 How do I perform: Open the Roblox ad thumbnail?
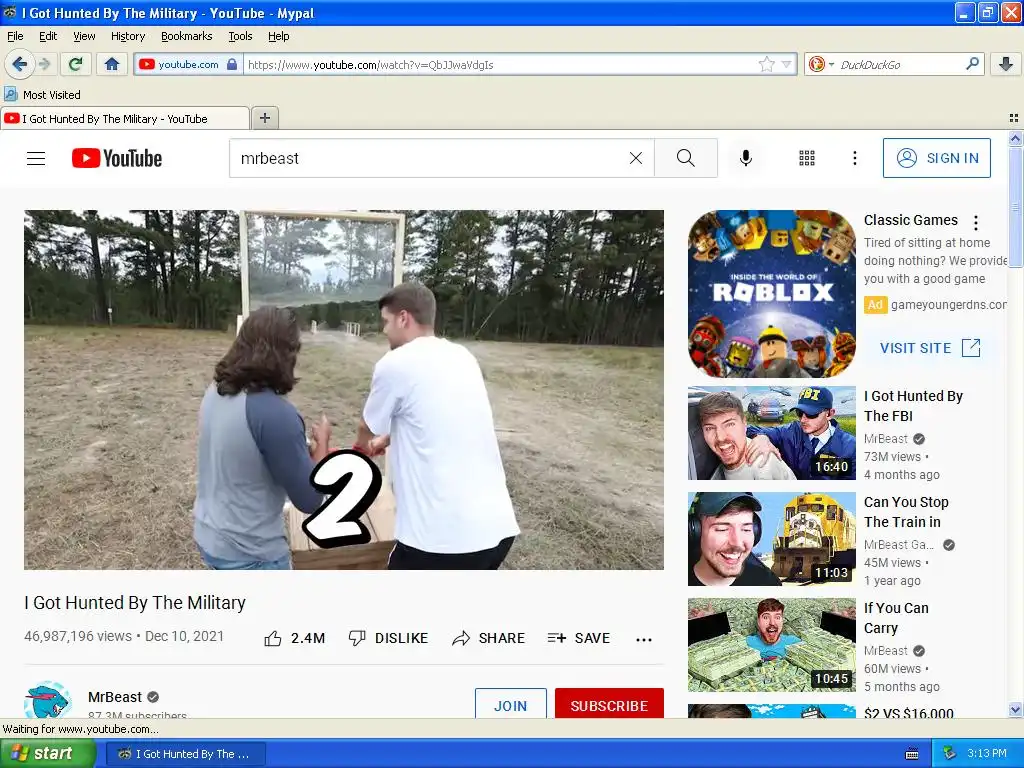772,294
